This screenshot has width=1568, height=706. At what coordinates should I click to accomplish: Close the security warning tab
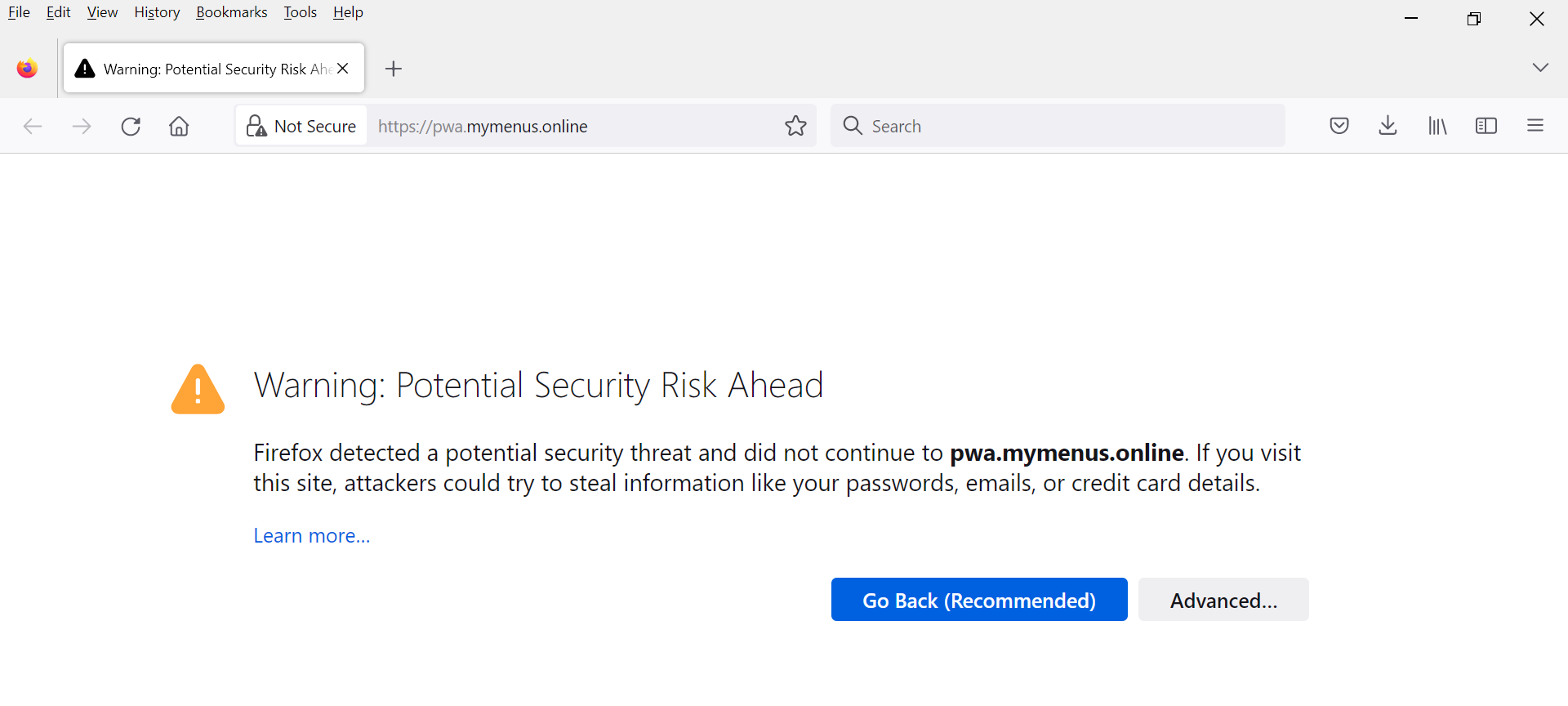(343, 69)
